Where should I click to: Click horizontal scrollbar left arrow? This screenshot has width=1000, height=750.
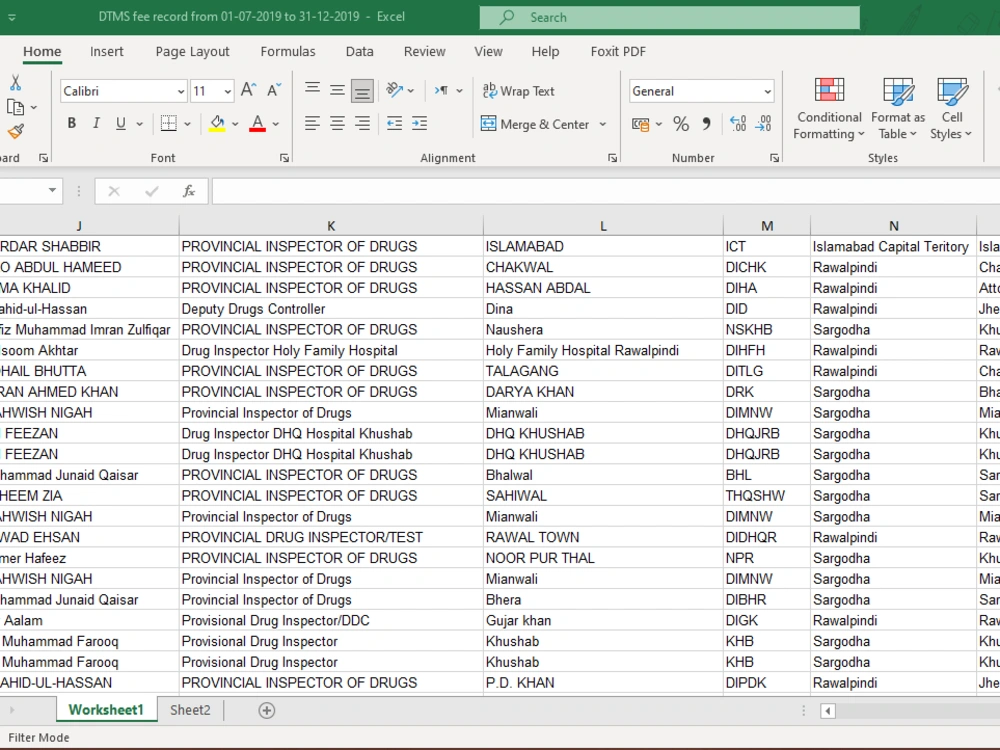[x=828, y=710]
